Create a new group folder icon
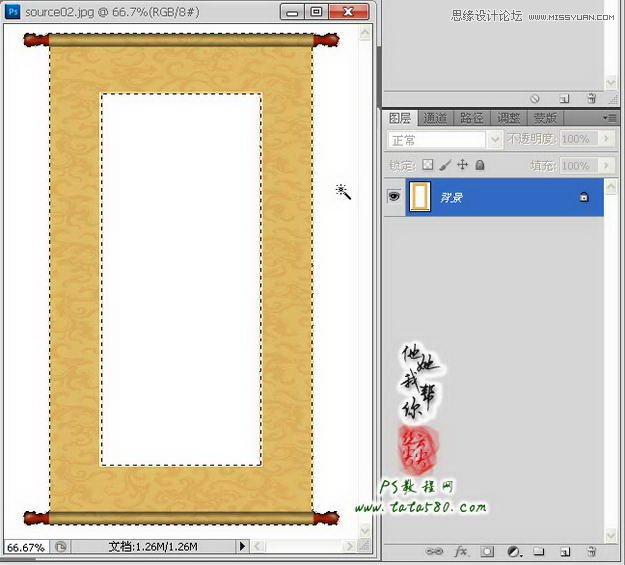 (x=539, y=551)
